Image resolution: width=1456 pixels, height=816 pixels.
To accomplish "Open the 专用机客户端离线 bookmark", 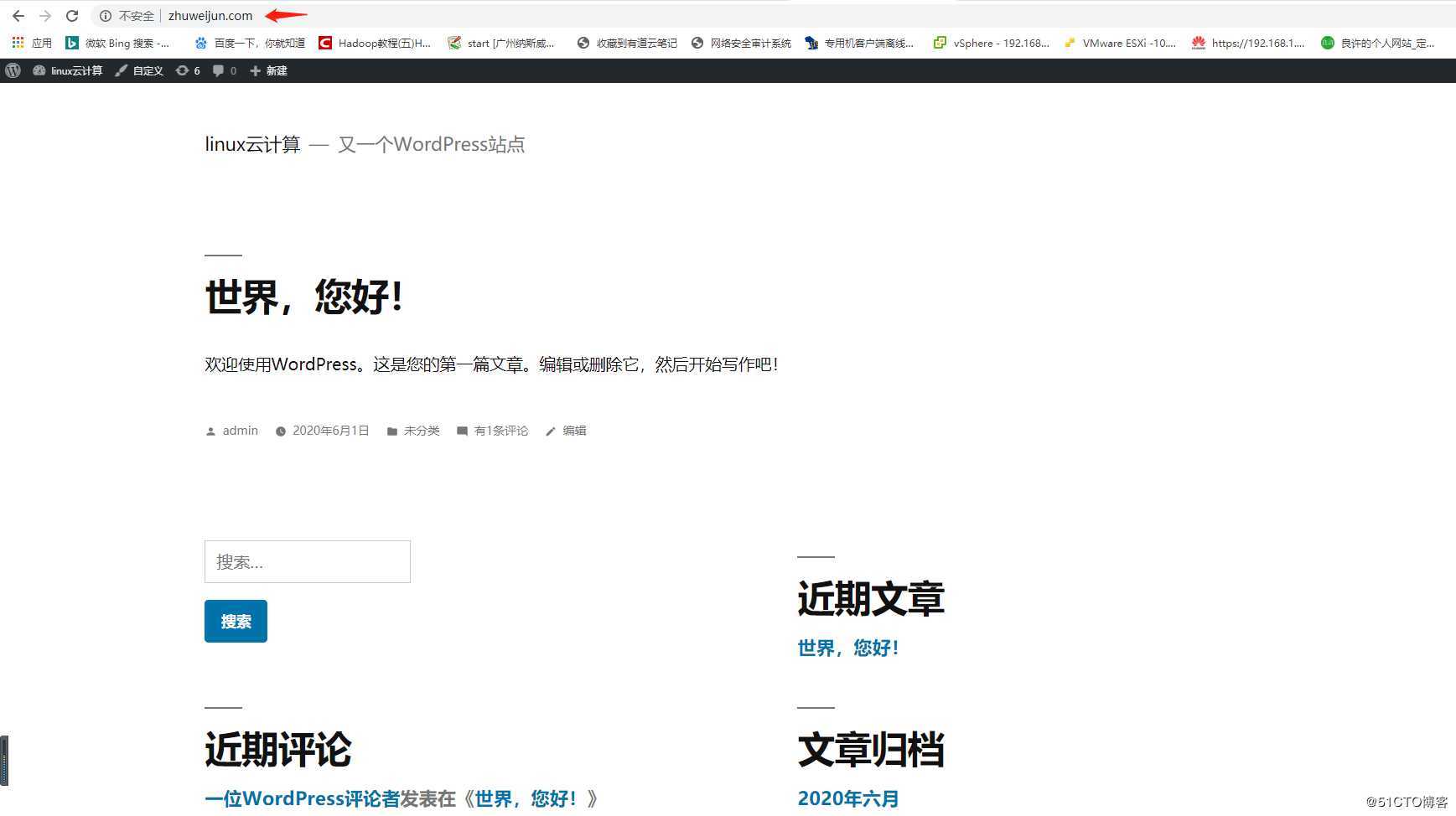I will pyautogui.click(x=859, y=43).
